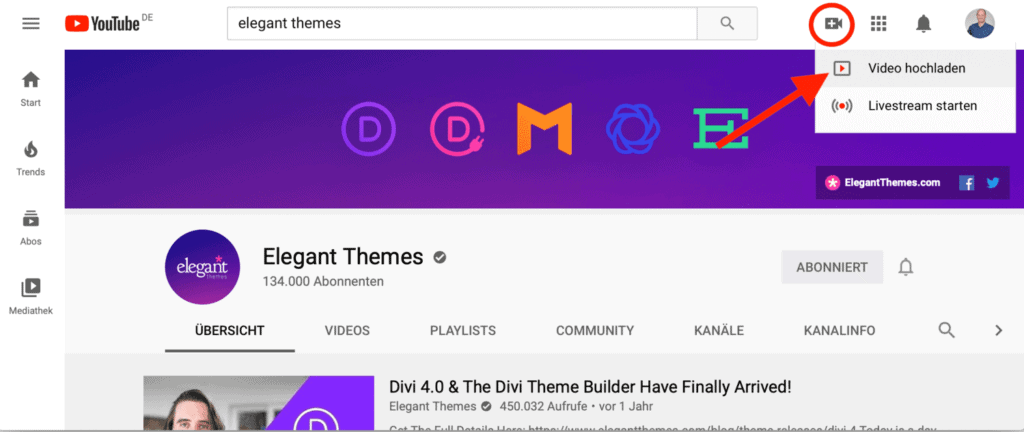Image resolution: width=1024 pixels, height=432 pixels.
Task: Open Trends in sidebar
Action: point(31,159)
